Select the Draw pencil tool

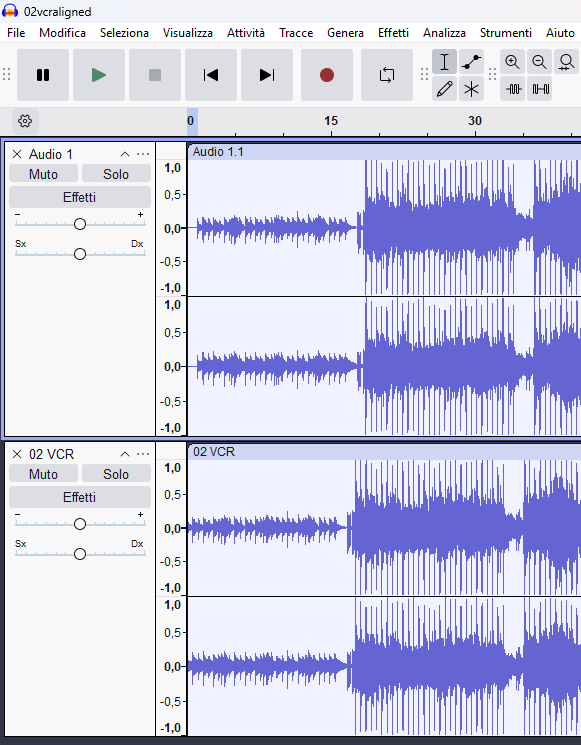(444, 89)
